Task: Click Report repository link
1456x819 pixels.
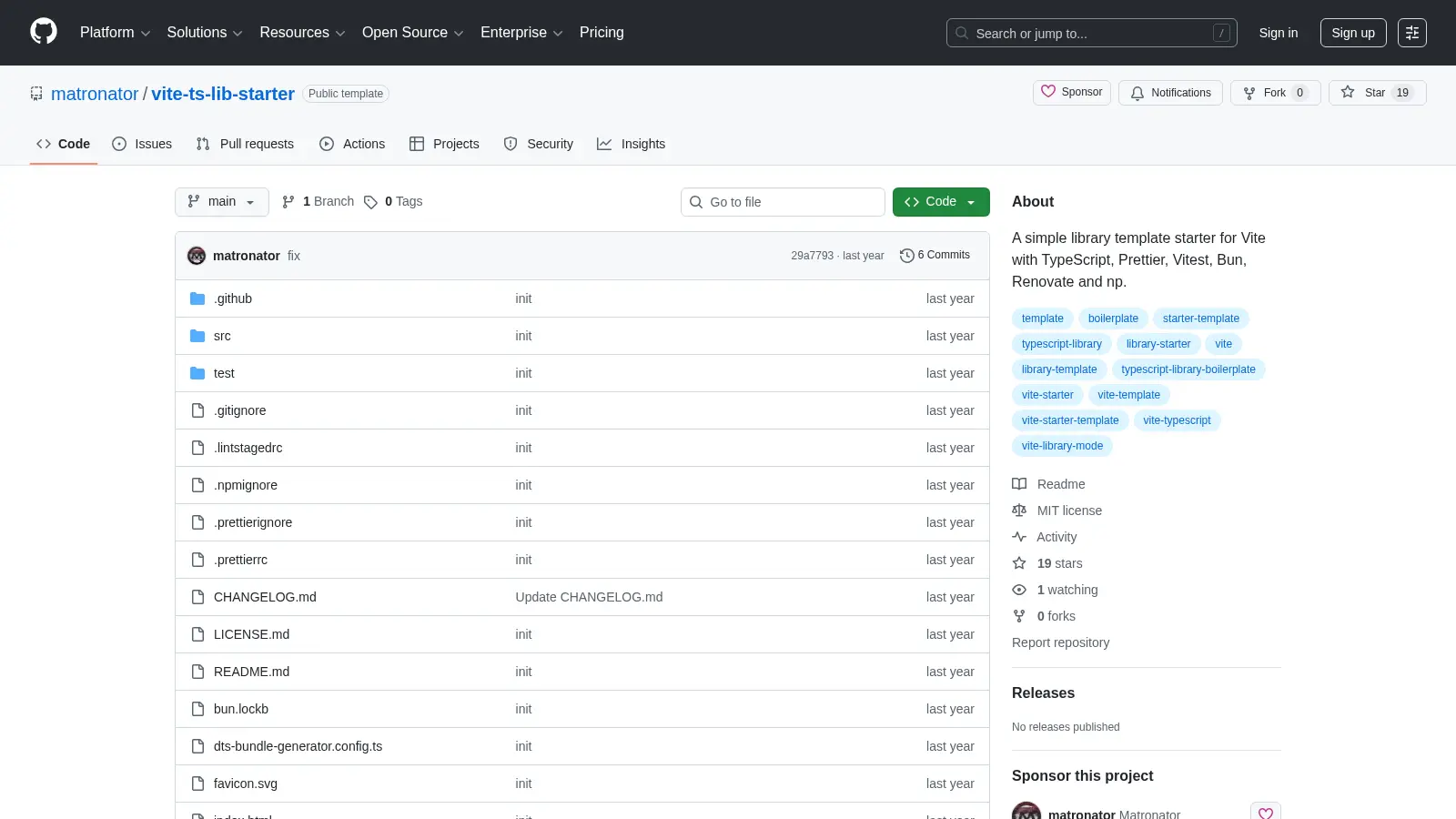Action: coord(1060,642)
